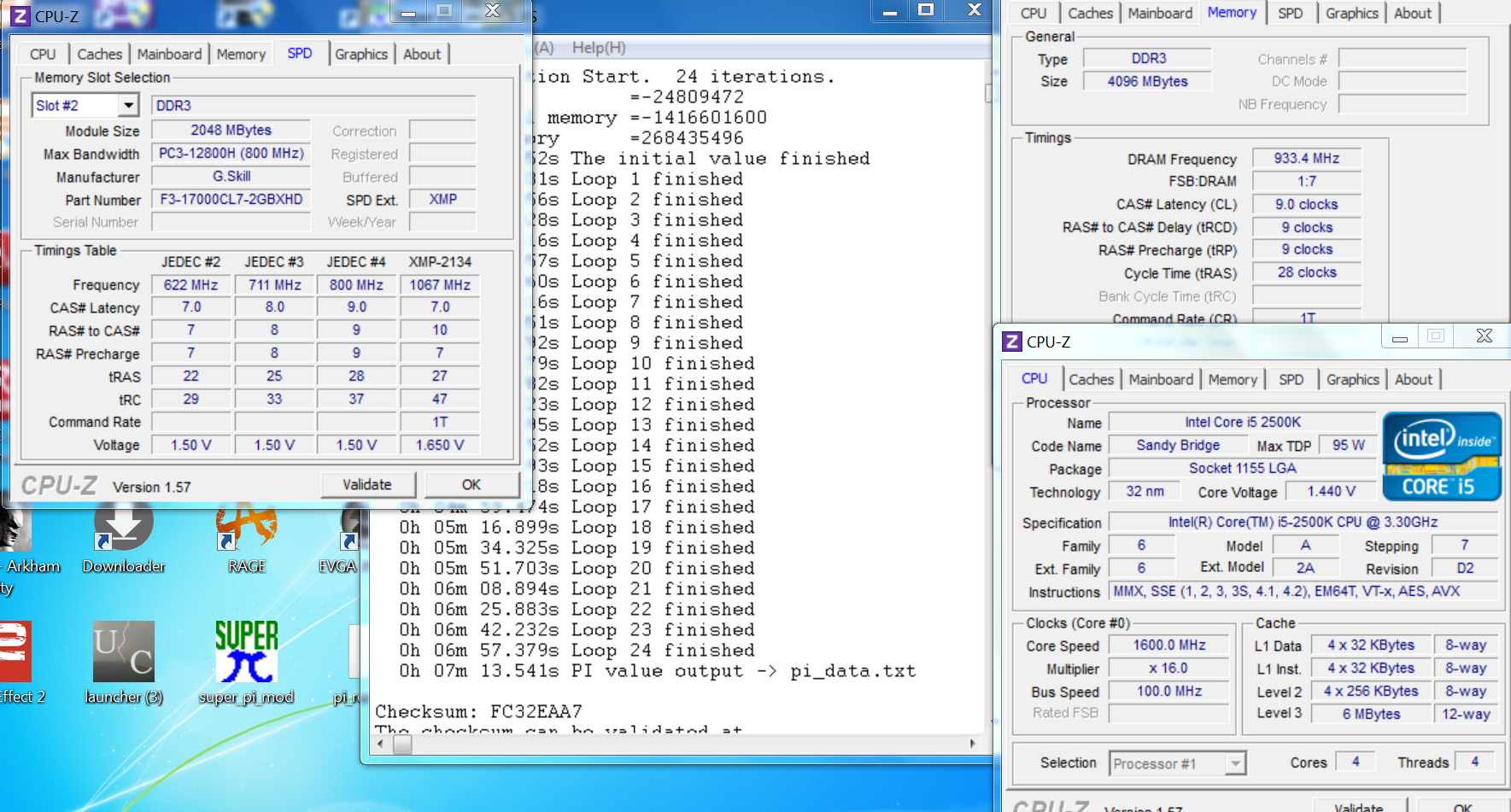
Task: Click the Loop 24 finished line
Action: (x=577, y=650)
